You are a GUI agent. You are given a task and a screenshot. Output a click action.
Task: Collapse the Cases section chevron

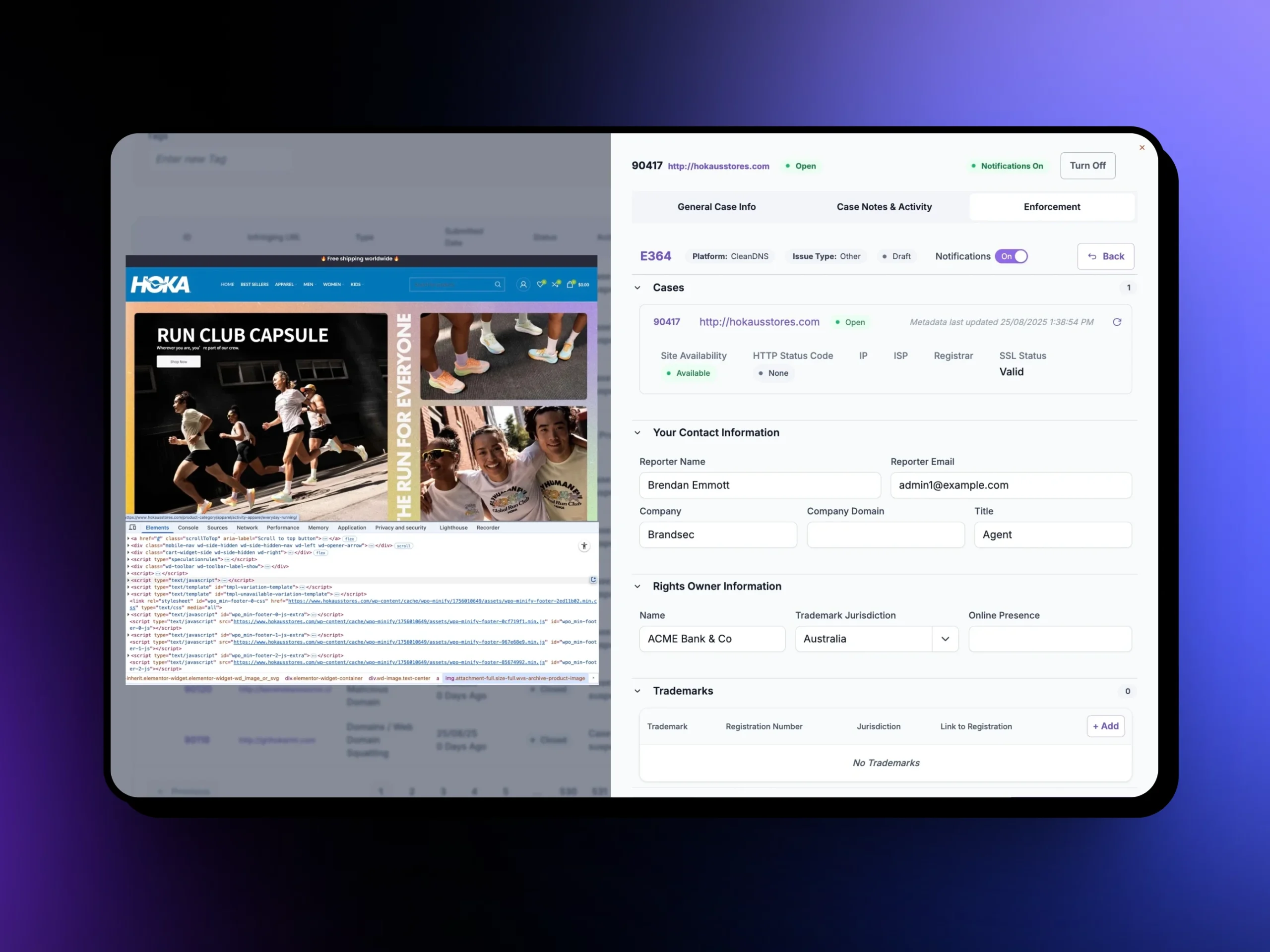(x=637, y=288)
